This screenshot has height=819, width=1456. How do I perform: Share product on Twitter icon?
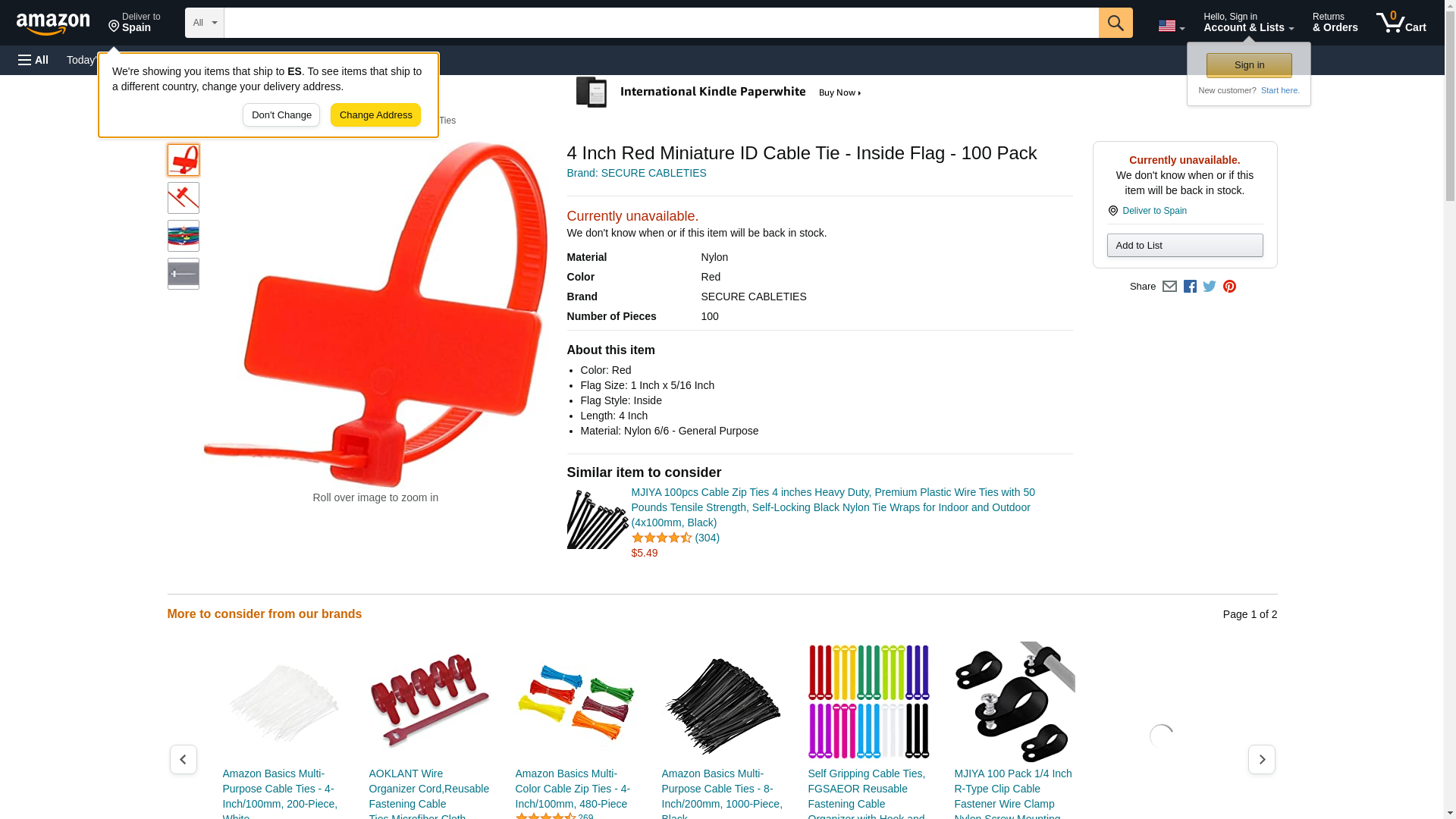[1210, 287]
